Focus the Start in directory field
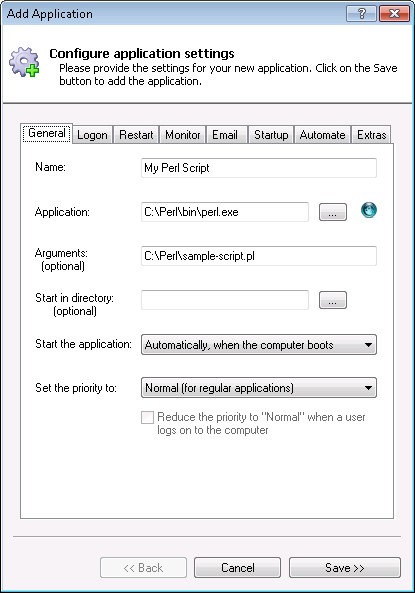Image resolution: width=415 pixels, height=593 pixels. click(225, 300)
